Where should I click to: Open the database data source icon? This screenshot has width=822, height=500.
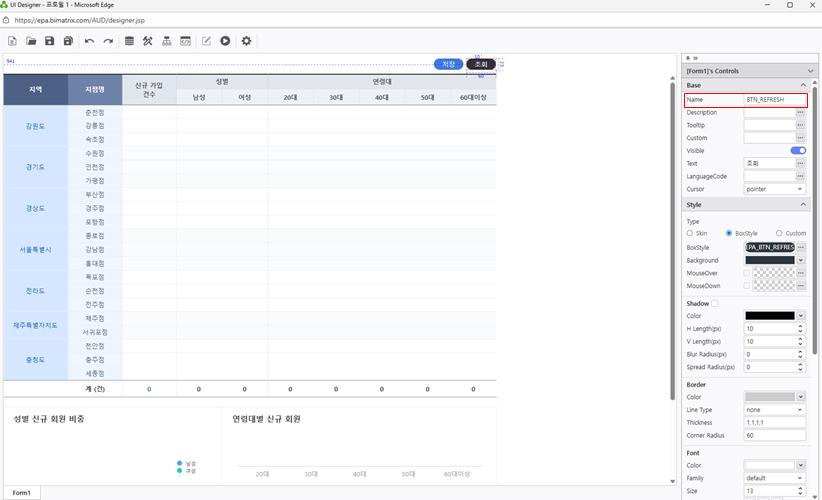tap(128, 41)
